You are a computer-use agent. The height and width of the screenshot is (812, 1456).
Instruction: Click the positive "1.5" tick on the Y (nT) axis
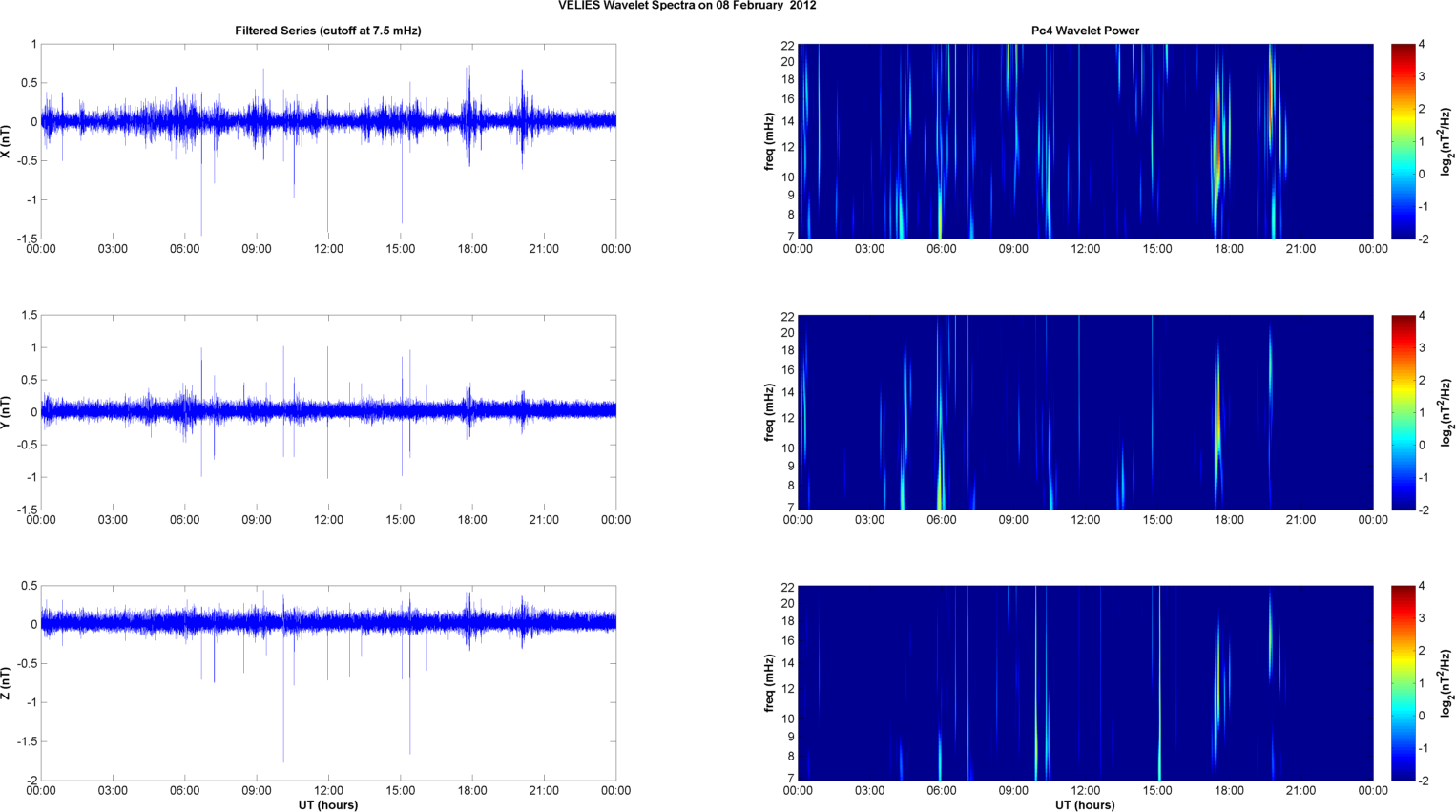click(30, 315)
